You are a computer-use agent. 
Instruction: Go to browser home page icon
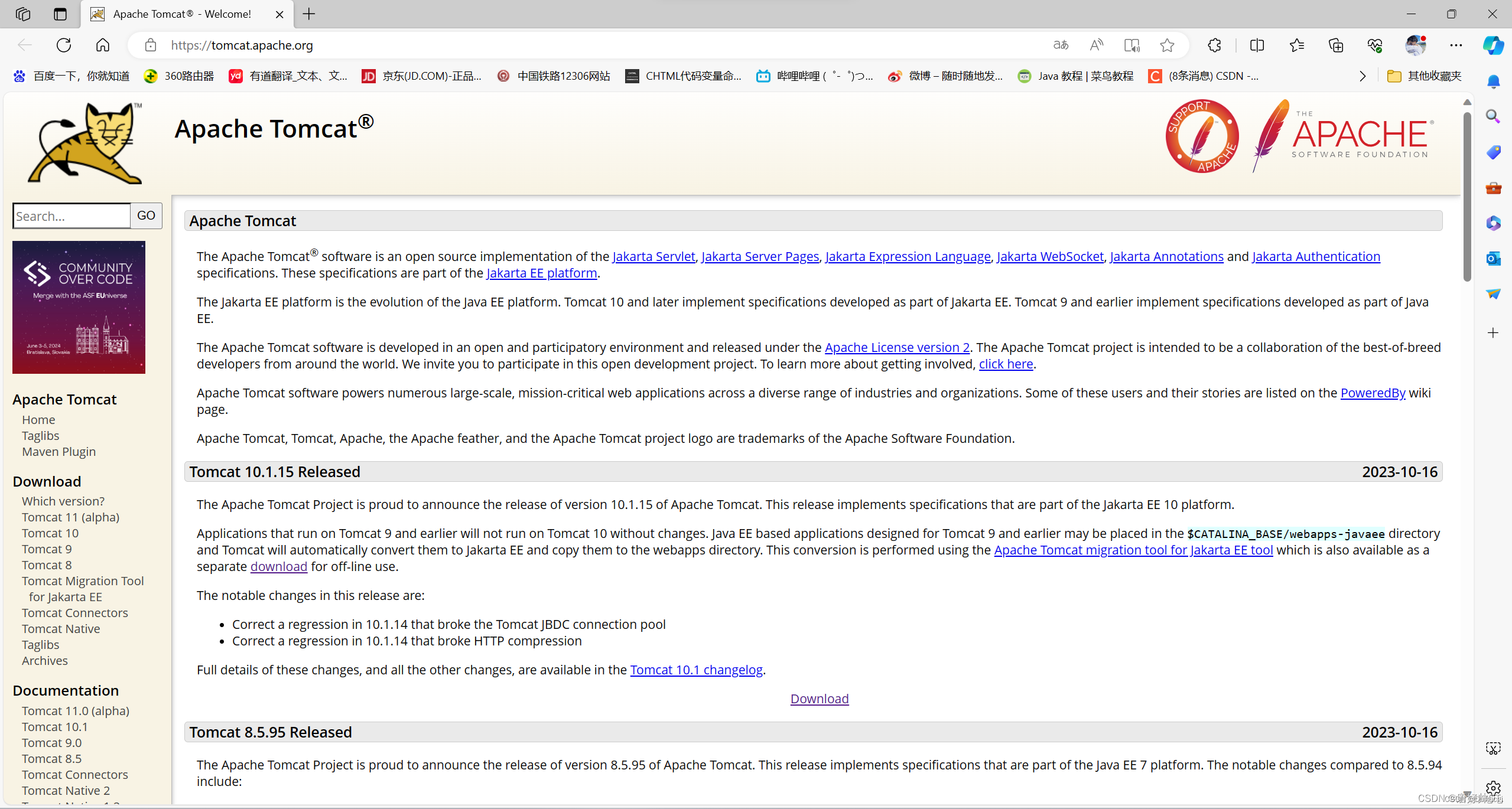[103, 45]
